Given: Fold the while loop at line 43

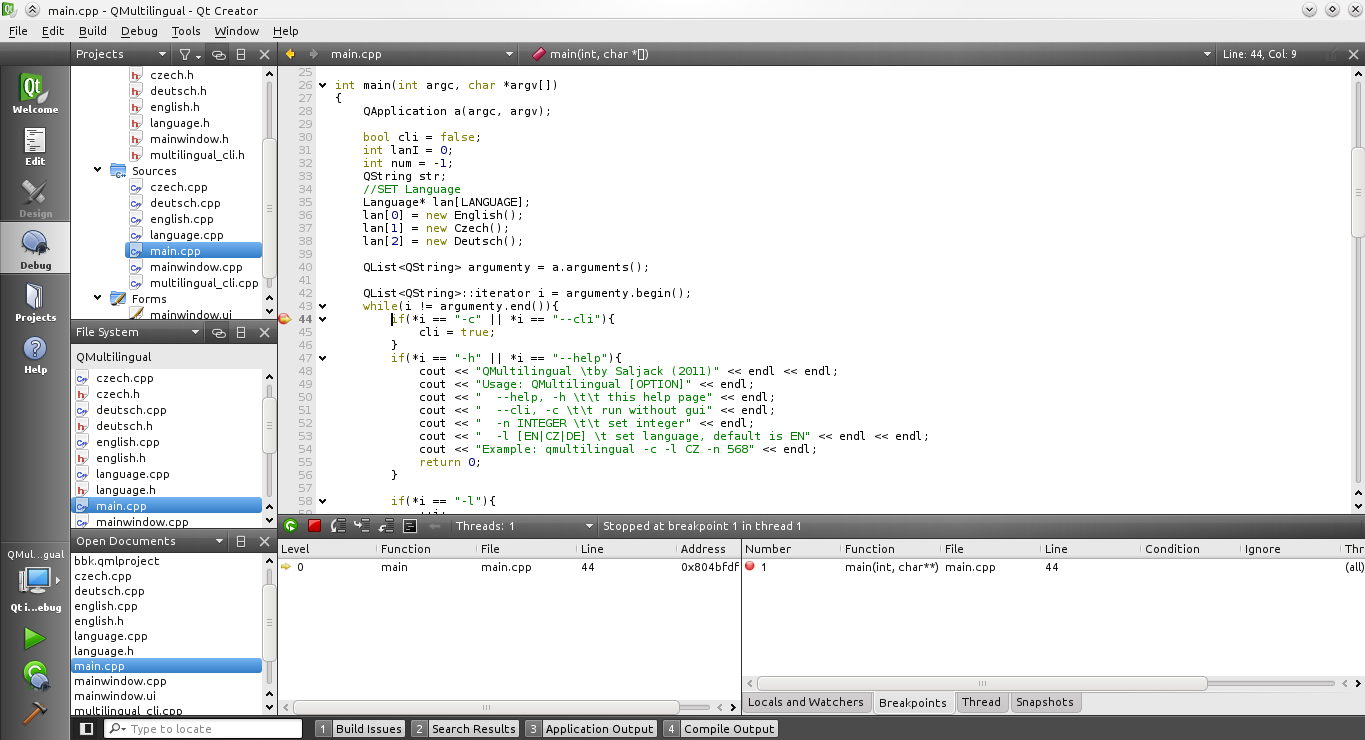Looking at the screenshot, I should (323, 306).
